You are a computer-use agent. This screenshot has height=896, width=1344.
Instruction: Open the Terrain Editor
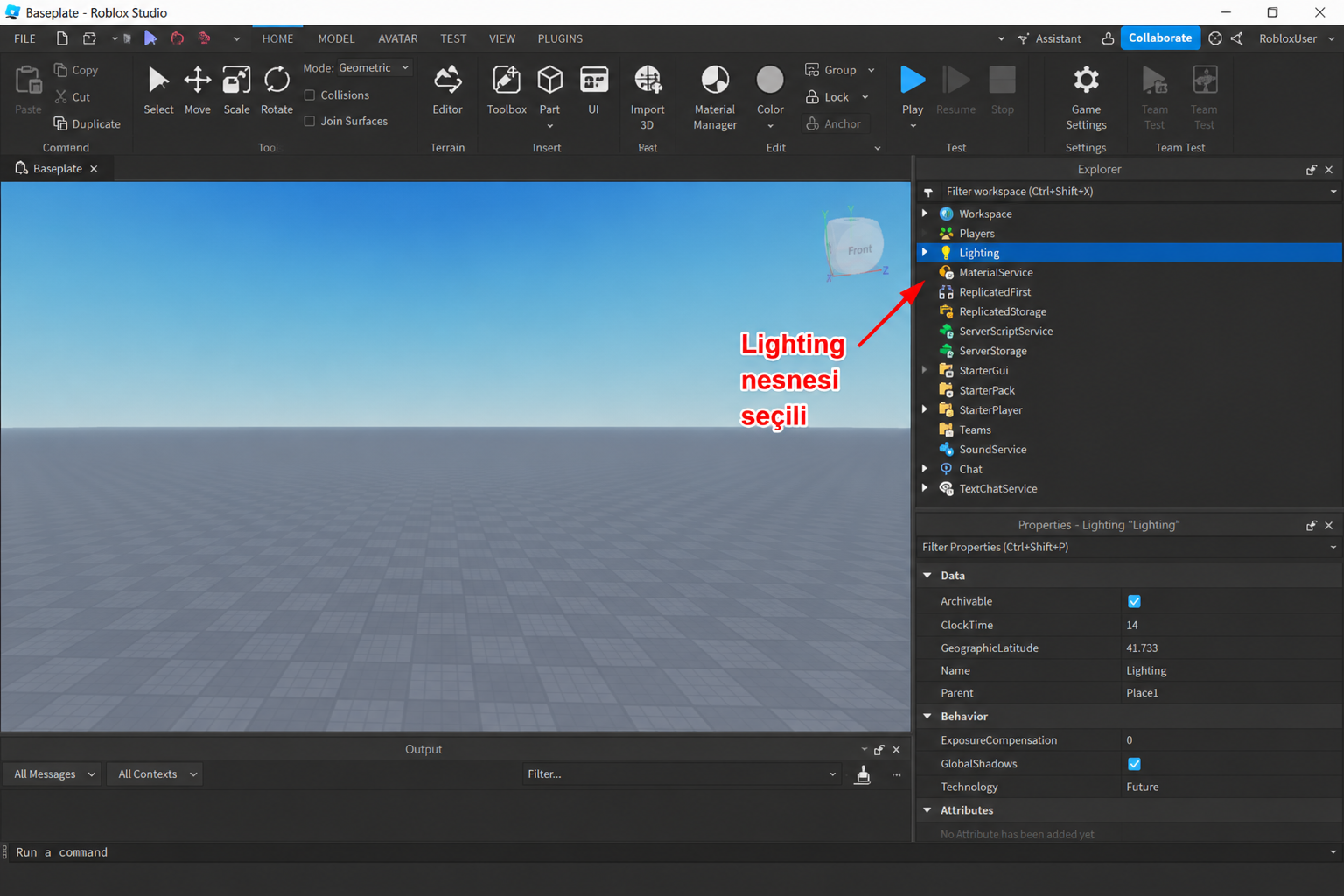(447, 90)
